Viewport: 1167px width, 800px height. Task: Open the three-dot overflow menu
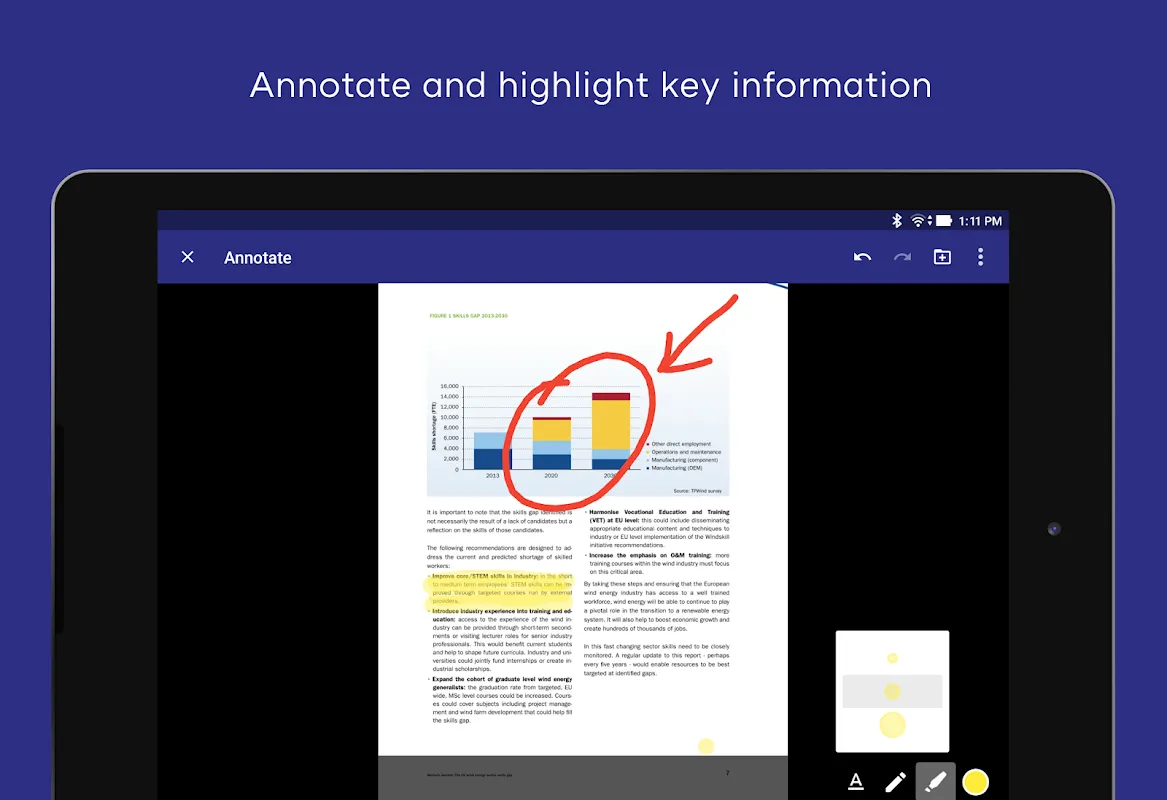[980, 257]
